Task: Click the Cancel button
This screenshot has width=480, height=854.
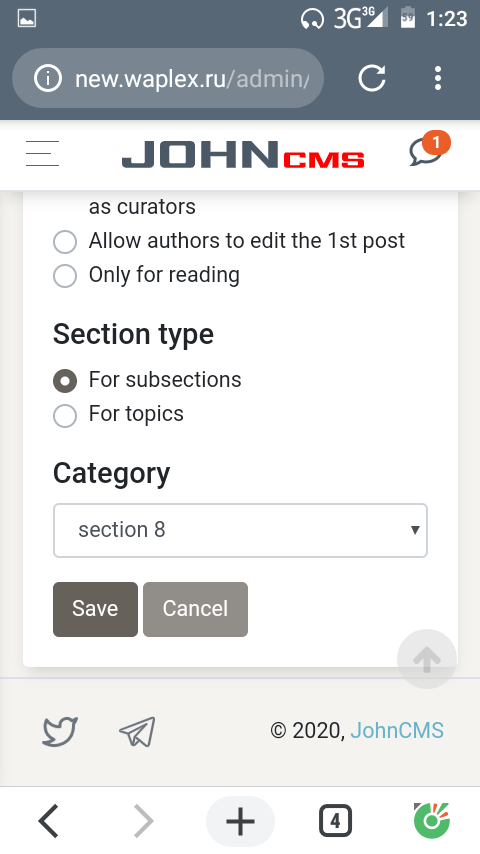Action: (x=196, y=609)
